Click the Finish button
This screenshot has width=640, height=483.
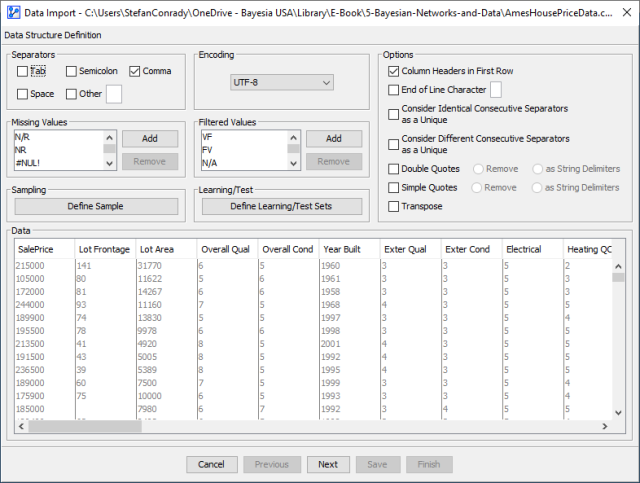(429, 465)
